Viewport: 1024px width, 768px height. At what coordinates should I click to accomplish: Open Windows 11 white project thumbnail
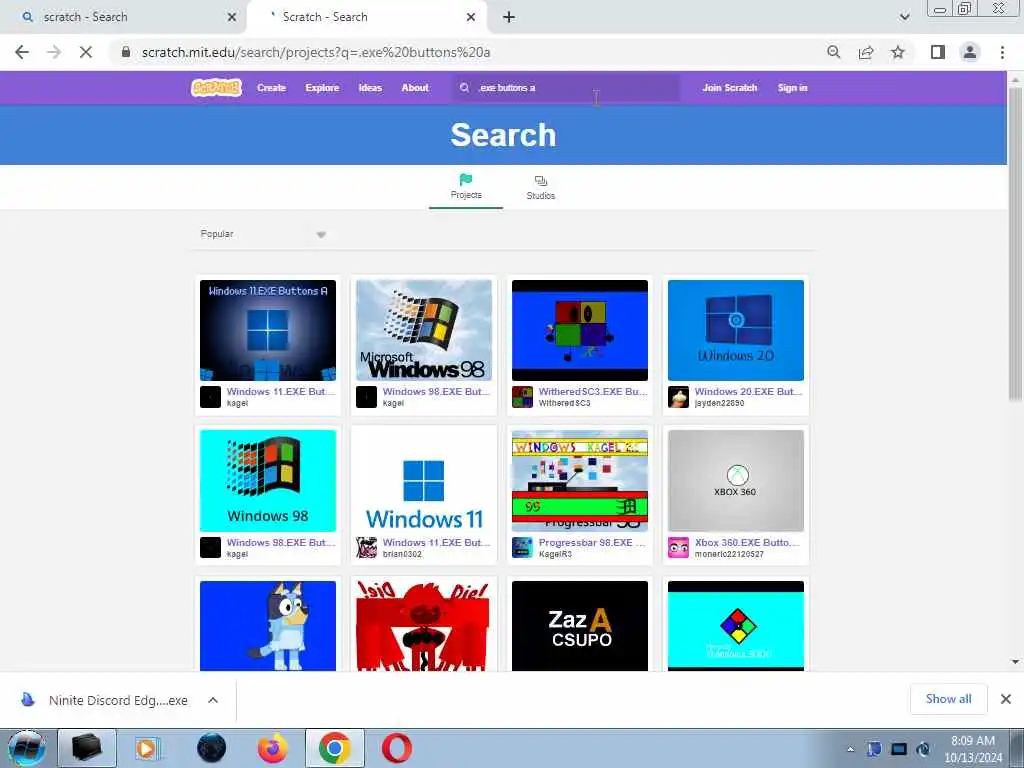(424, 481)
